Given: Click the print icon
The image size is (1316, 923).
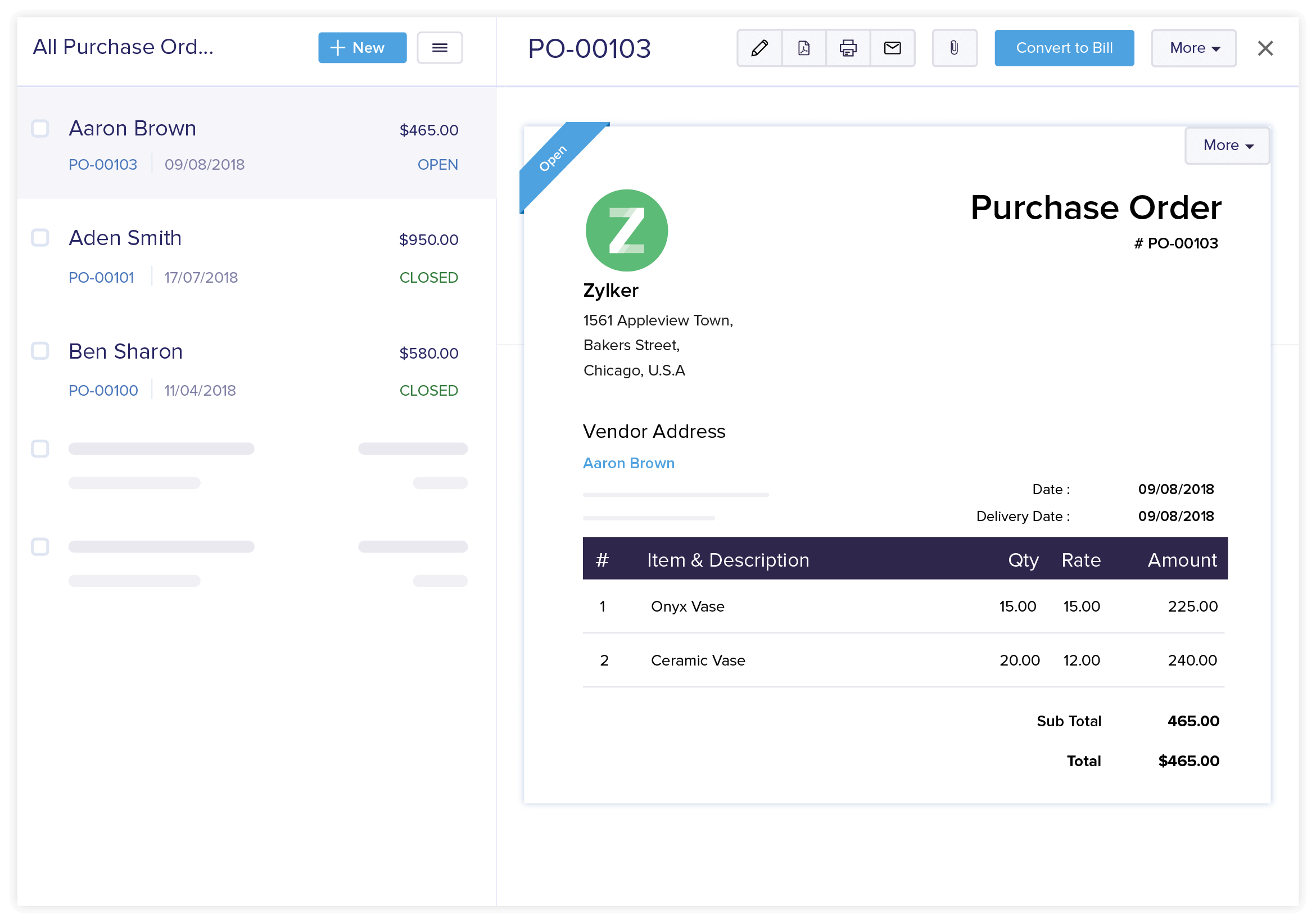Looking at the screenshot, I should click(x=847, y=47).
